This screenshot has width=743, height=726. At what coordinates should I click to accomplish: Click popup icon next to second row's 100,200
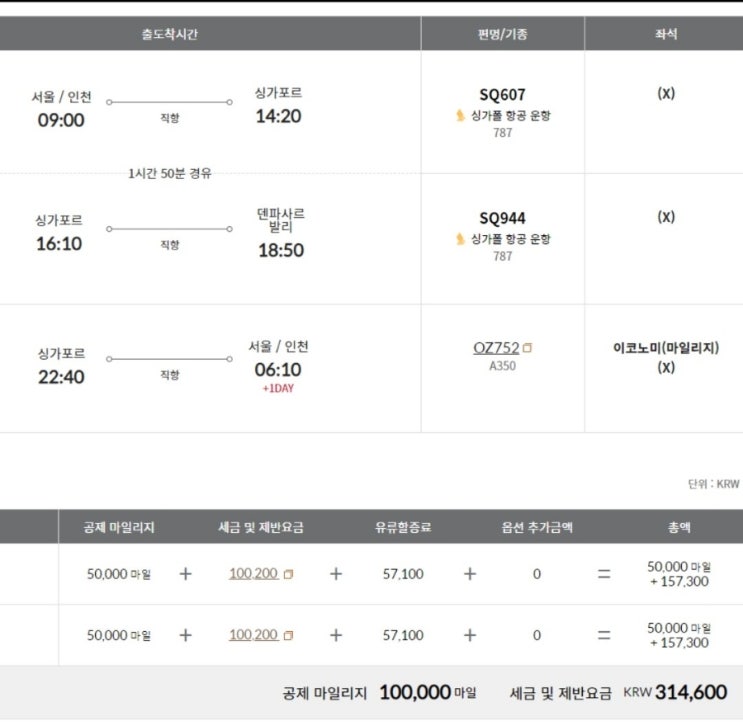[x=289, y=635]
